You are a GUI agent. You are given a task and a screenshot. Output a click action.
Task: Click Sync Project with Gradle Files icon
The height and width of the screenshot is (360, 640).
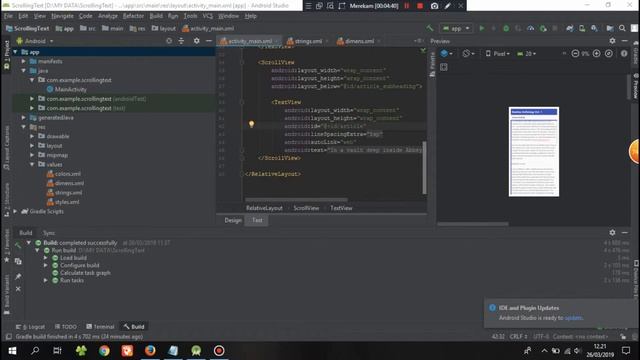[x=569, y=28]
